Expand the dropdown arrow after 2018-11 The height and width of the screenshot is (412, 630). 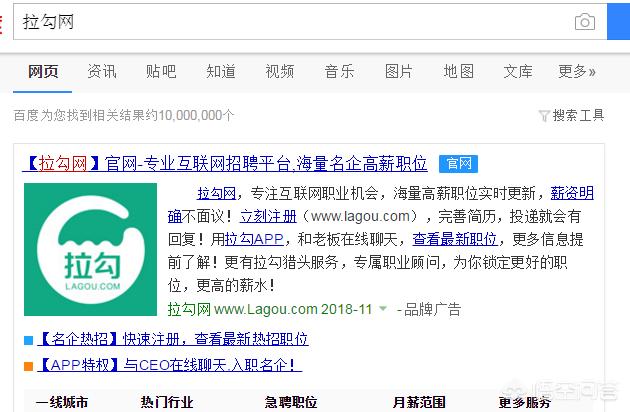[383, 309]
